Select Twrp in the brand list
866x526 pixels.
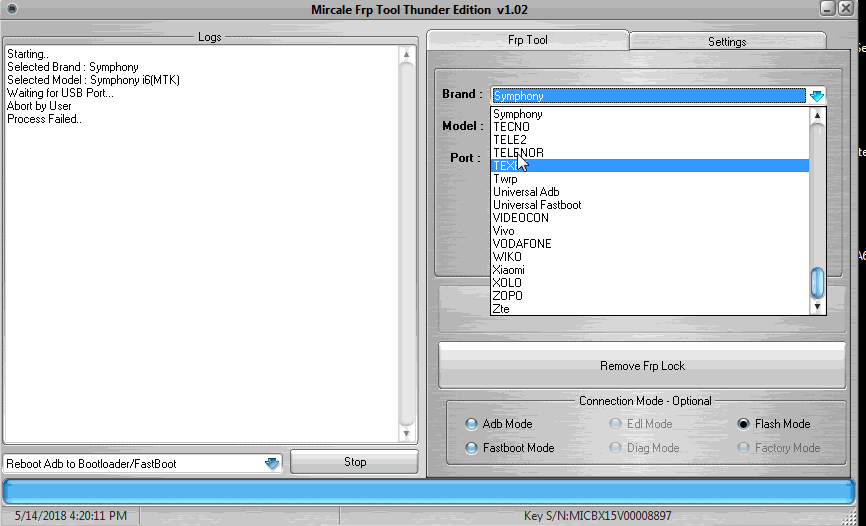tap(650, 179)
